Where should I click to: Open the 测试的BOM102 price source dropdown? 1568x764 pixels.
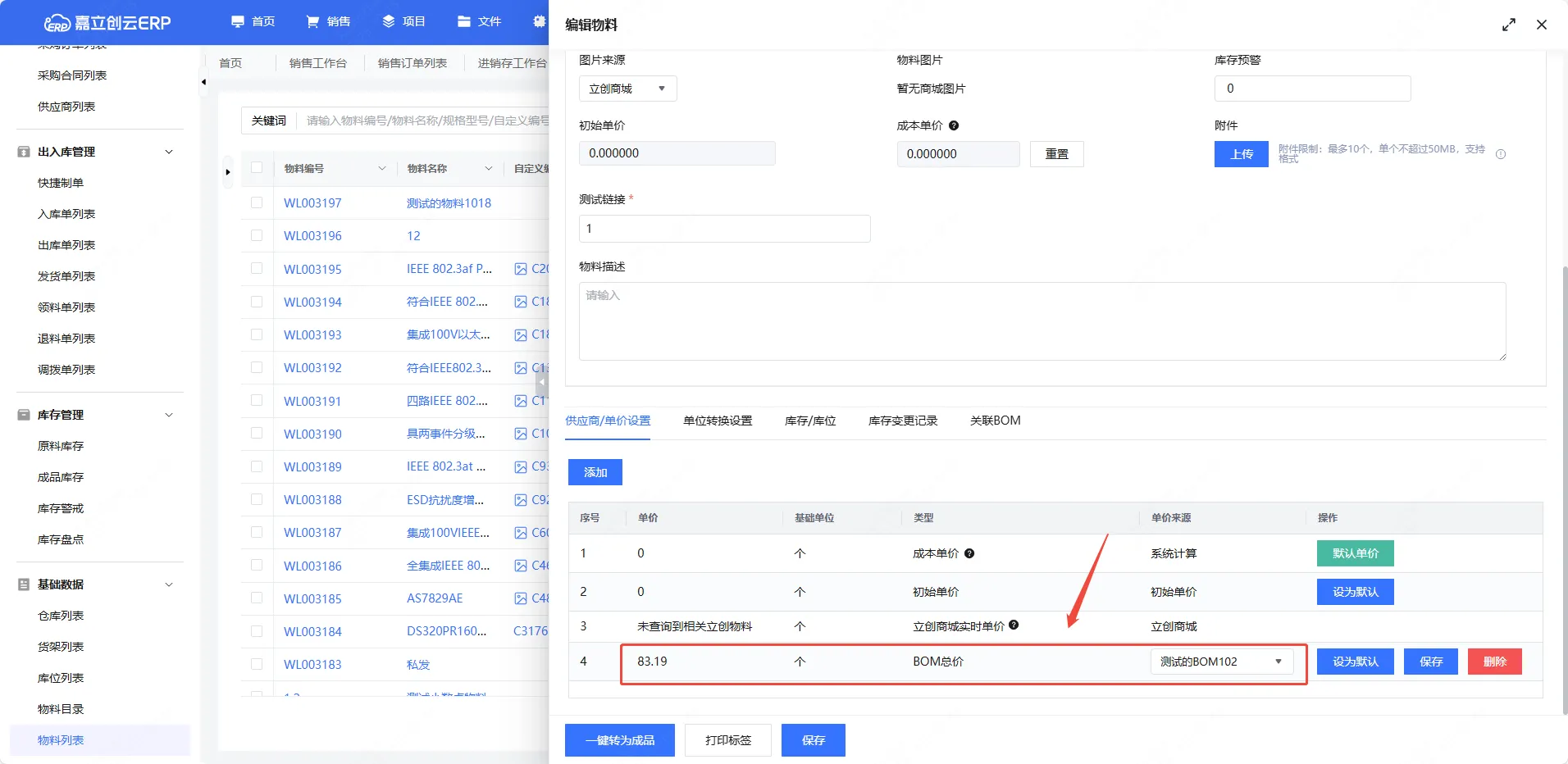[1221, 662]
